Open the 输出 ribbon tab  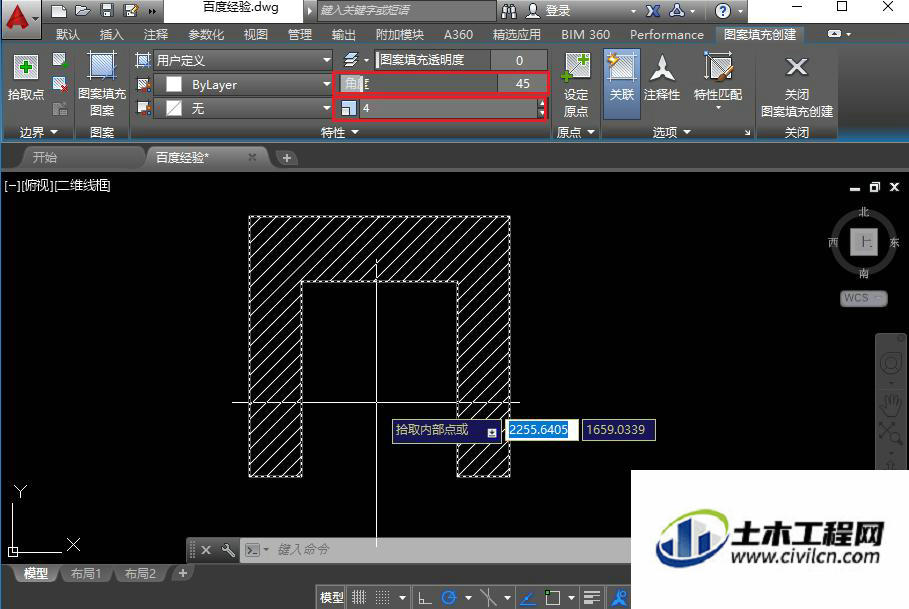point(343,35)
